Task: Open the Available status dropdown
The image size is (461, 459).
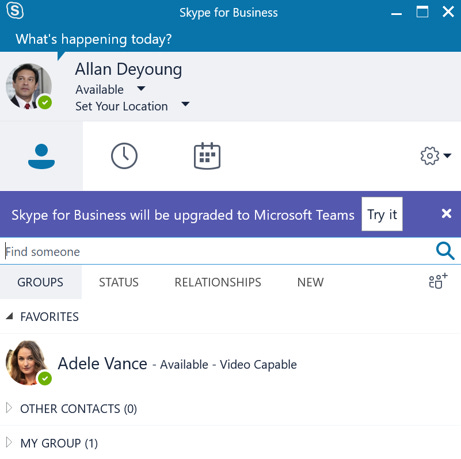Action: tap(141, 89)
